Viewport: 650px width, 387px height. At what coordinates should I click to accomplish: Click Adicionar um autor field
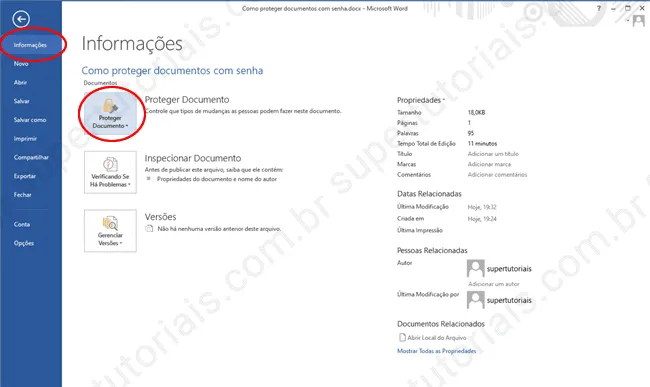494,284
